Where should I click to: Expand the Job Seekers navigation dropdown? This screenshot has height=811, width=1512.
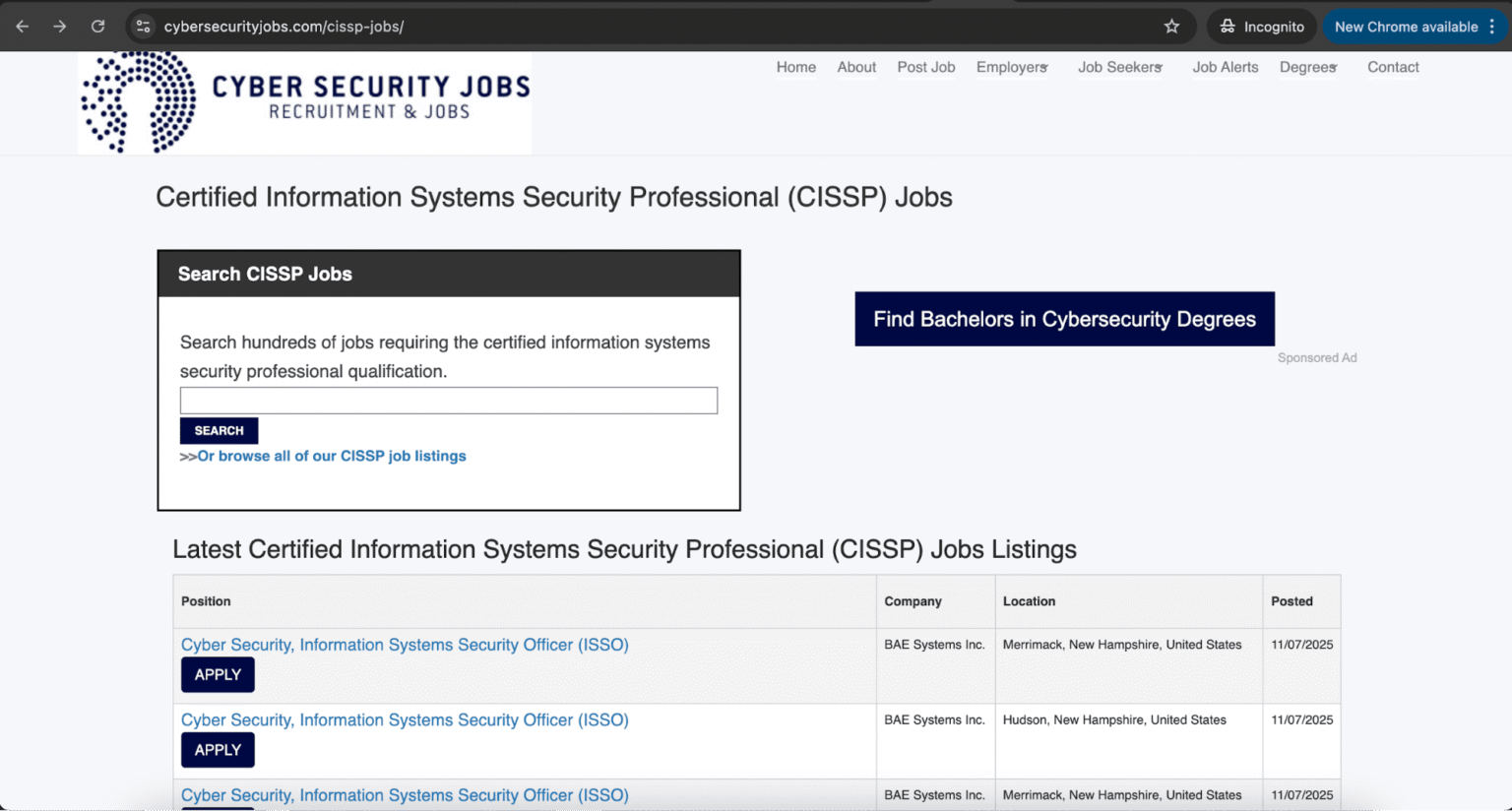pyautogui.click(x=1117, y=67)
